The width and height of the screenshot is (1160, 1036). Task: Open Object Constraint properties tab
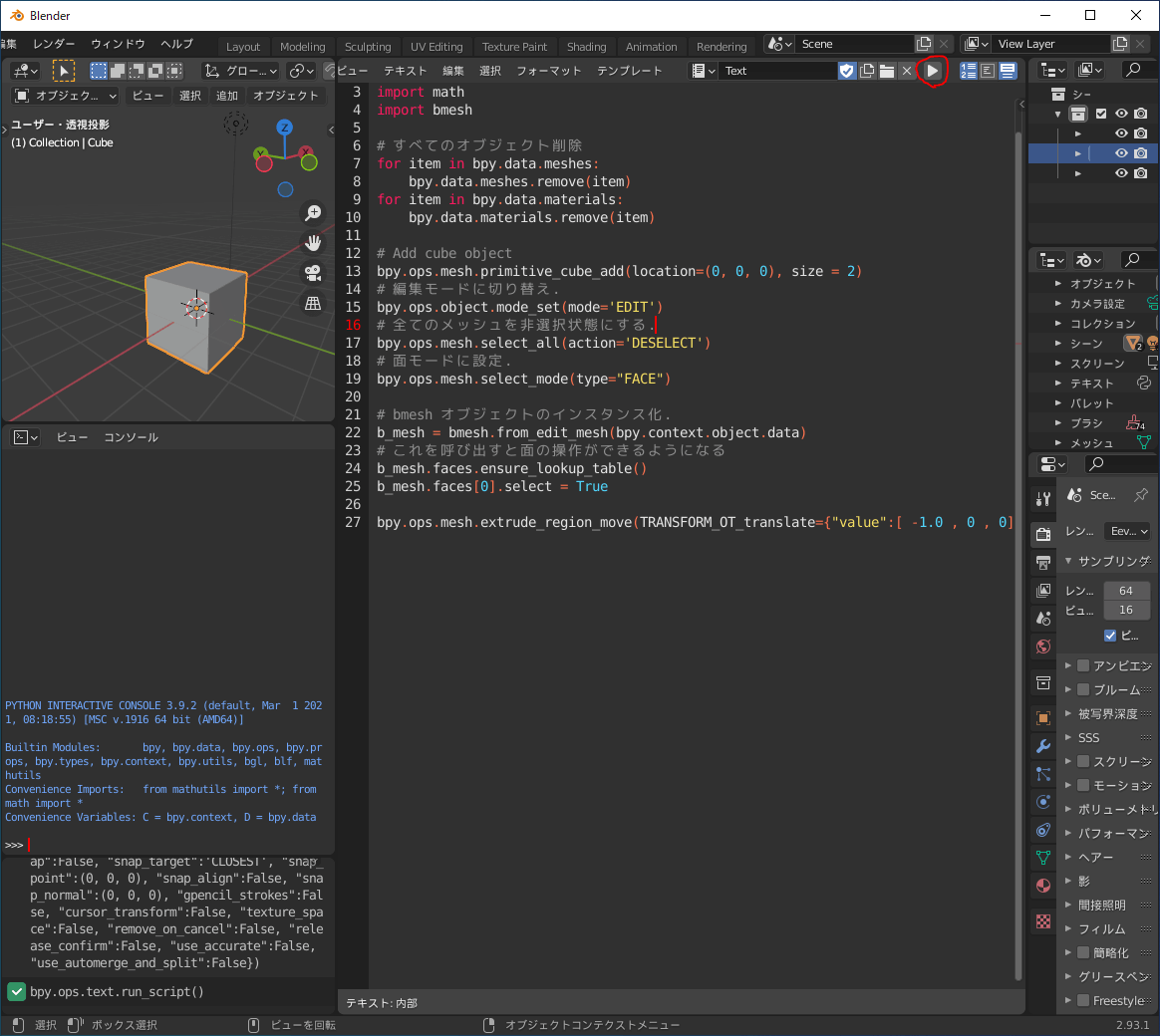click(1043, 830)
